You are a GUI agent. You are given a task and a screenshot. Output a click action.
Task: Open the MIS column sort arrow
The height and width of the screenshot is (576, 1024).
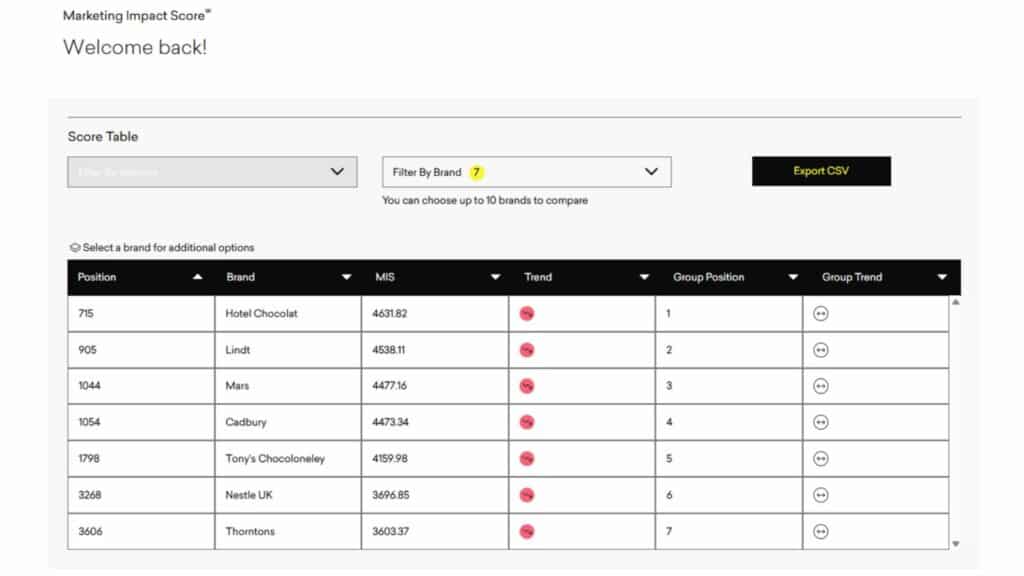point(495,277)
